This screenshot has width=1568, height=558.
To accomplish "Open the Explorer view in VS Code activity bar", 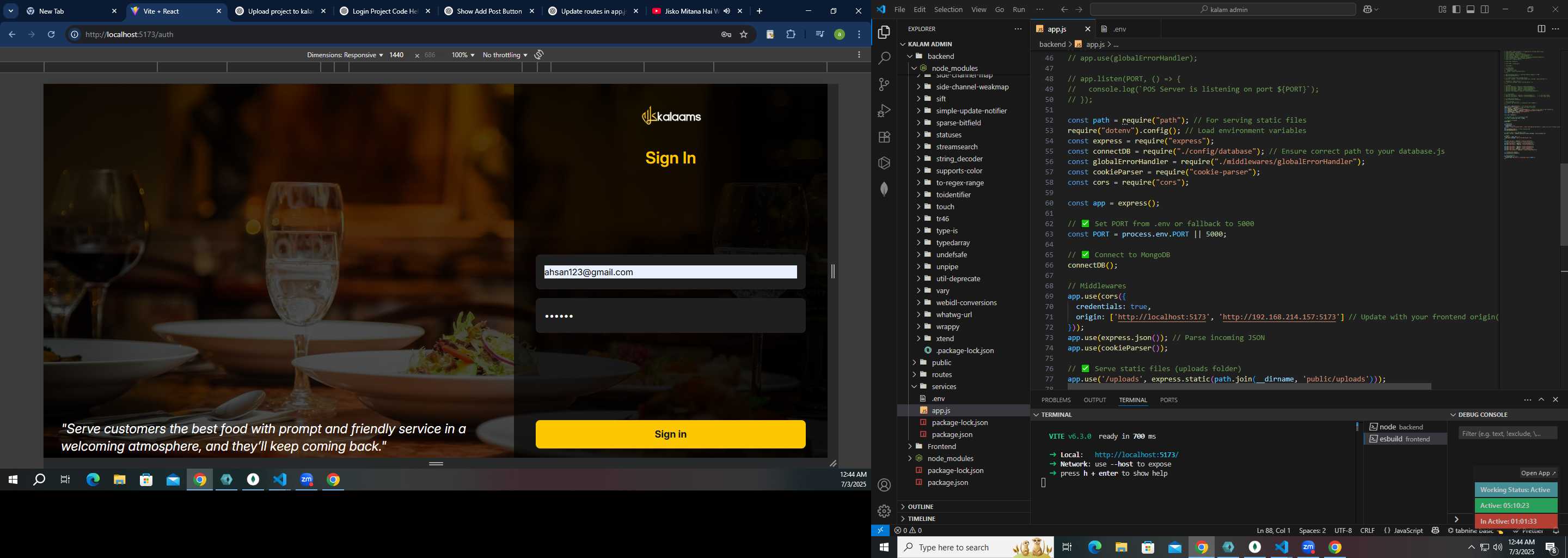I will click(884, 32).
